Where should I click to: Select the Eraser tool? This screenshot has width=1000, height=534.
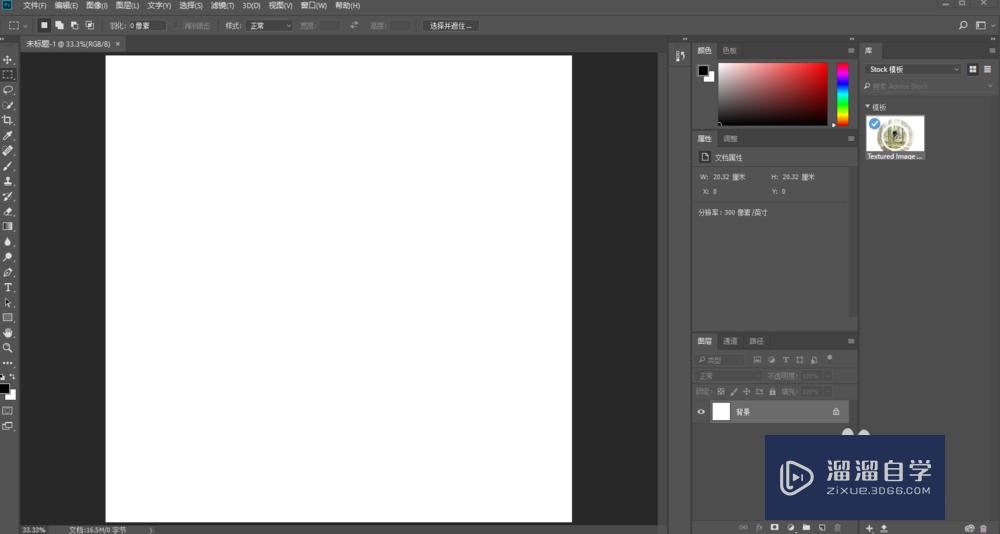(x=8, y=211)
